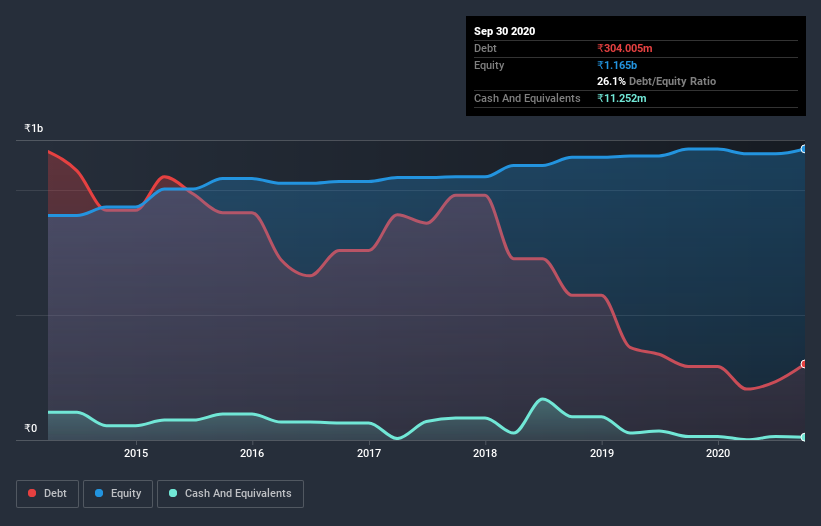Click the 2020 x-axis label
The image size is (821, 526).
click(x=718, y=453)
